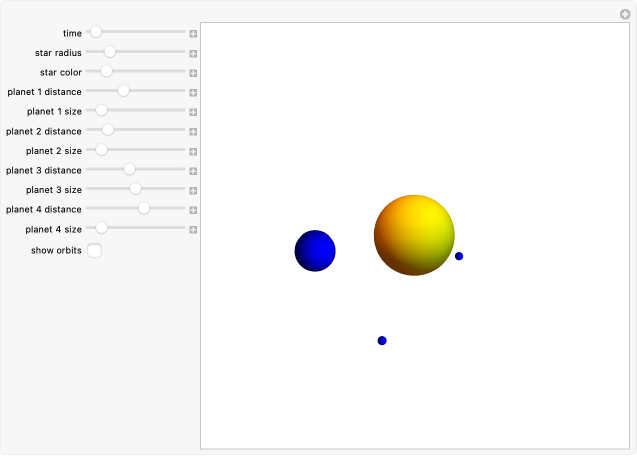
Task: Click the 'star radius' label
Action: 58,53
